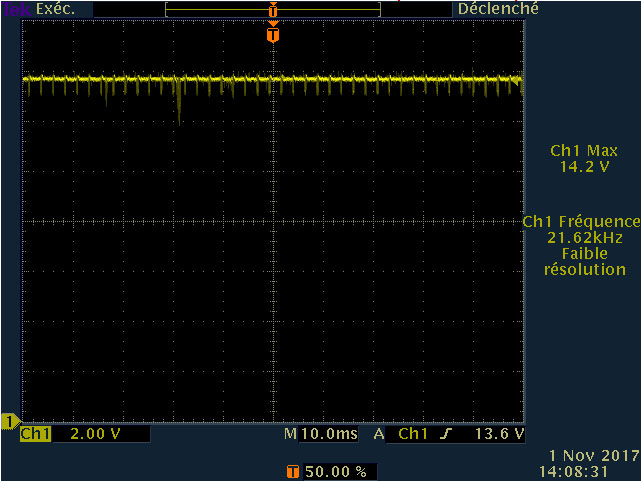Click the Exéc. run status text
The height and width of the screenshot is (483, 642).
[55, 9]
